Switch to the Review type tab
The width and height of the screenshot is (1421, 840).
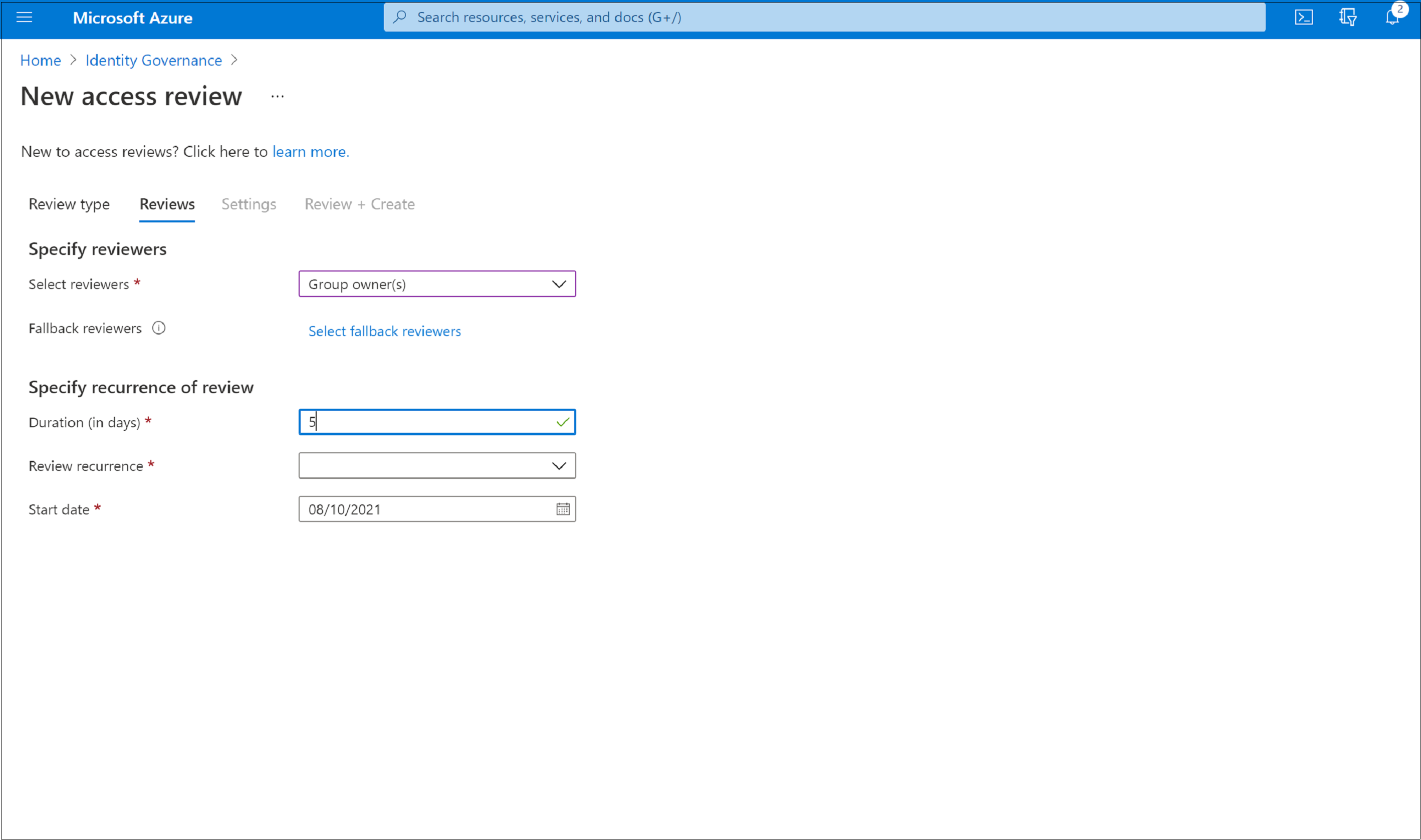[69, 204]
